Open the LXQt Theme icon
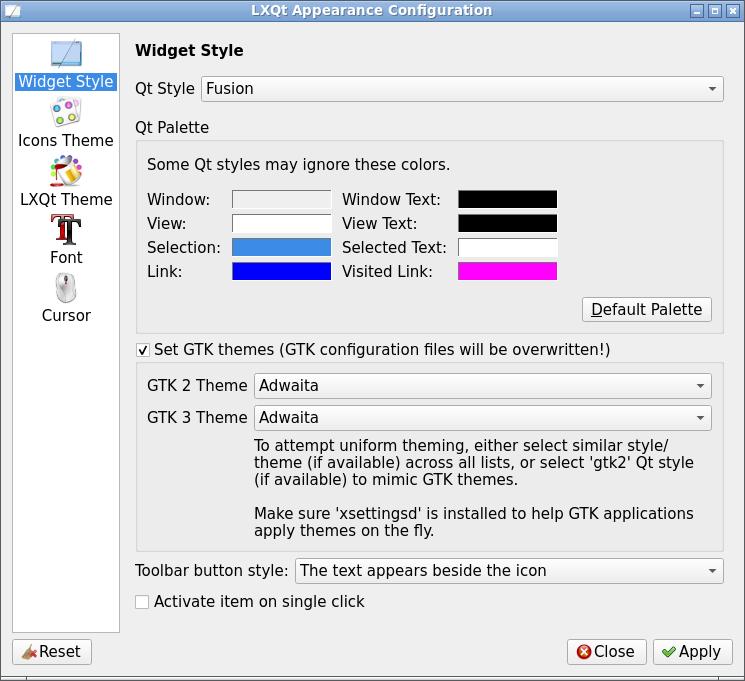Screen dimensions: 745x681 [x=66, y=172]
